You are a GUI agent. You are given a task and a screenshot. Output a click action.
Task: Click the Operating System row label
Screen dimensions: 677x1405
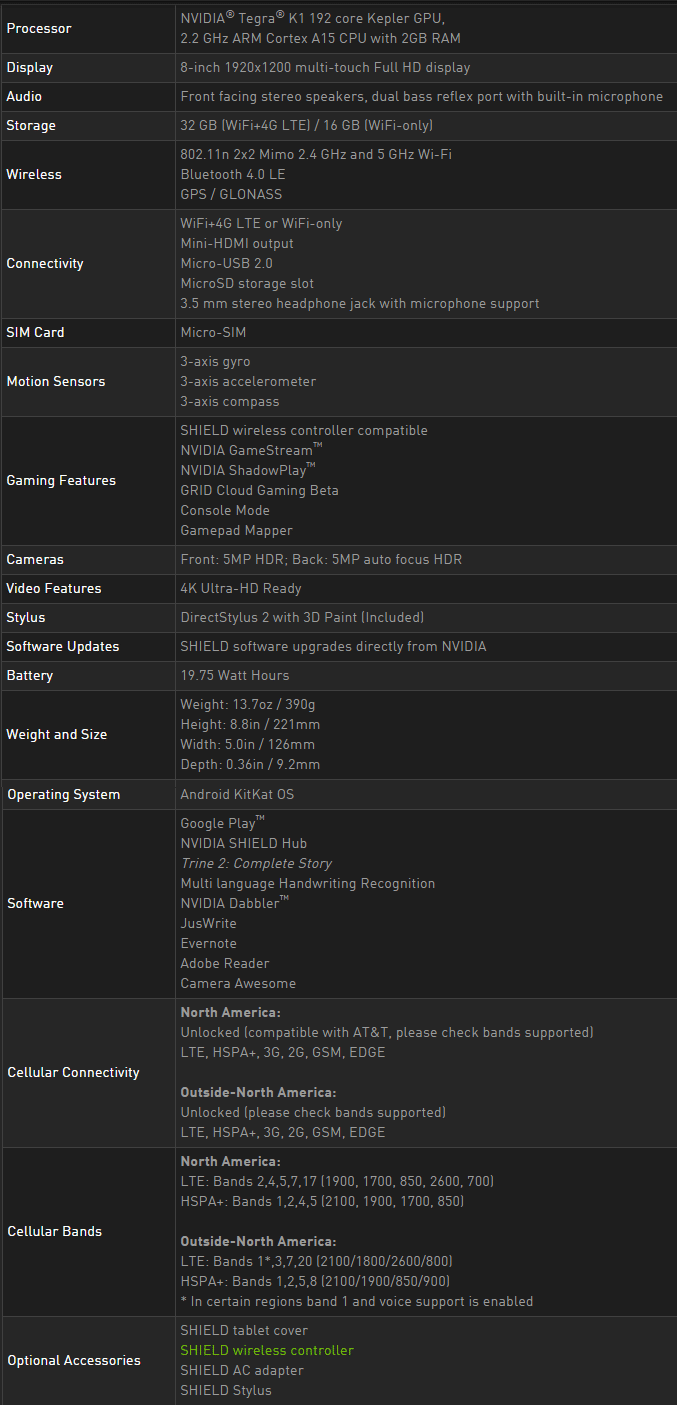click(x=64, y=794)
